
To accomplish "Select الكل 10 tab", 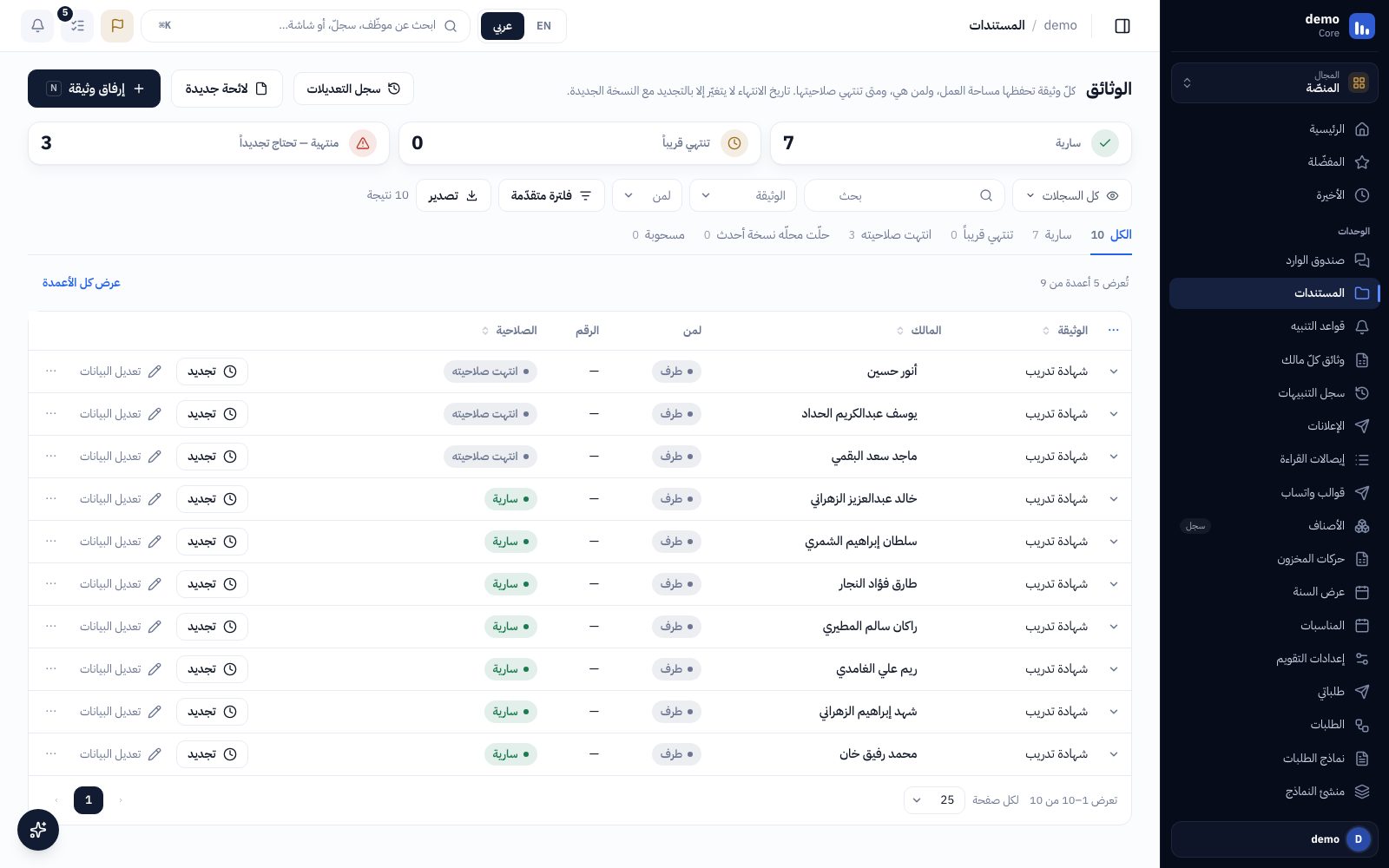I will click(x=1111, y=235).
